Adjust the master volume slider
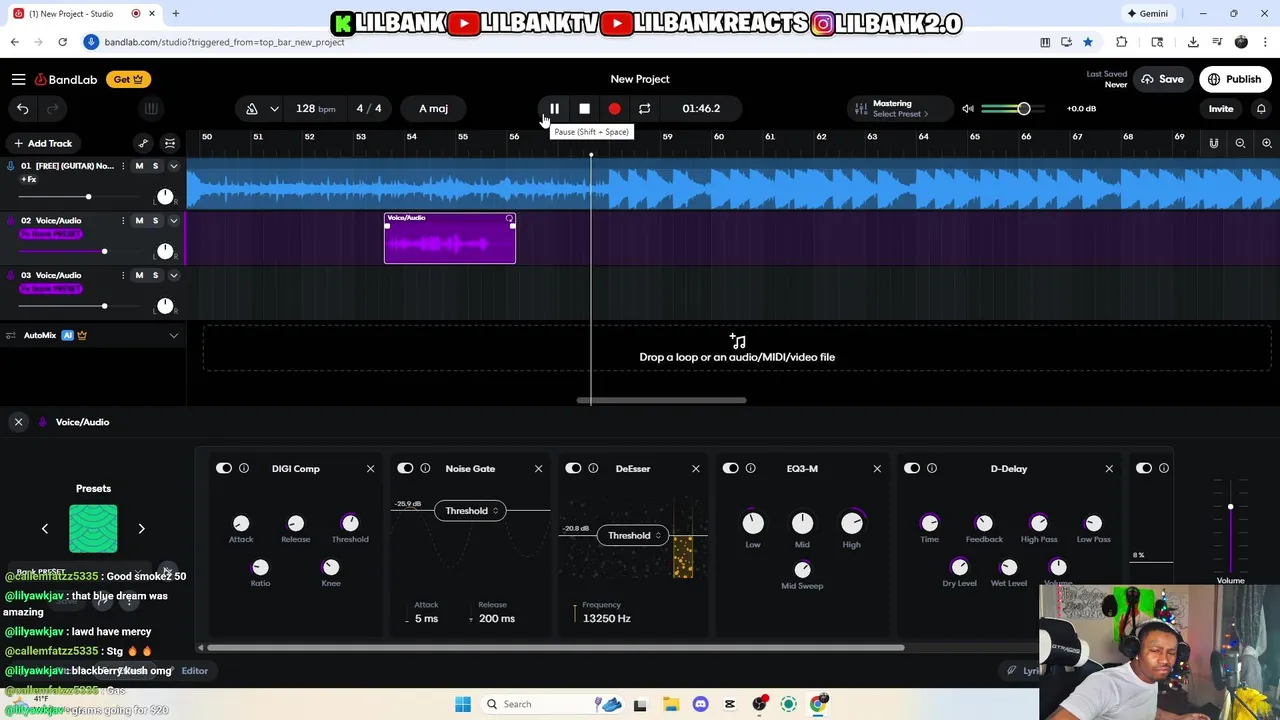 click(1012, 108)
